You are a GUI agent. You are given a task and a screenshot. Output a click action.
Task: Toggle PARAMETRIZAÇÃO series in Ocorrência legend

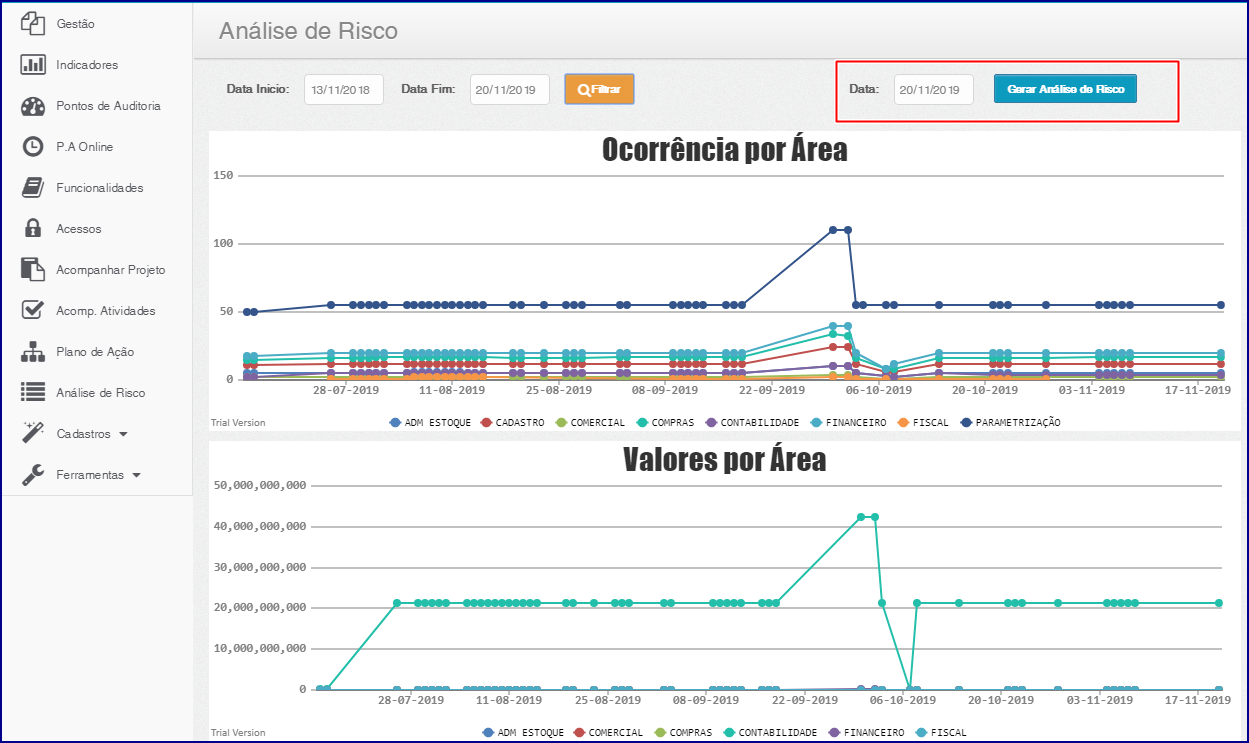pyautogui.click(x=1010, y=423)
